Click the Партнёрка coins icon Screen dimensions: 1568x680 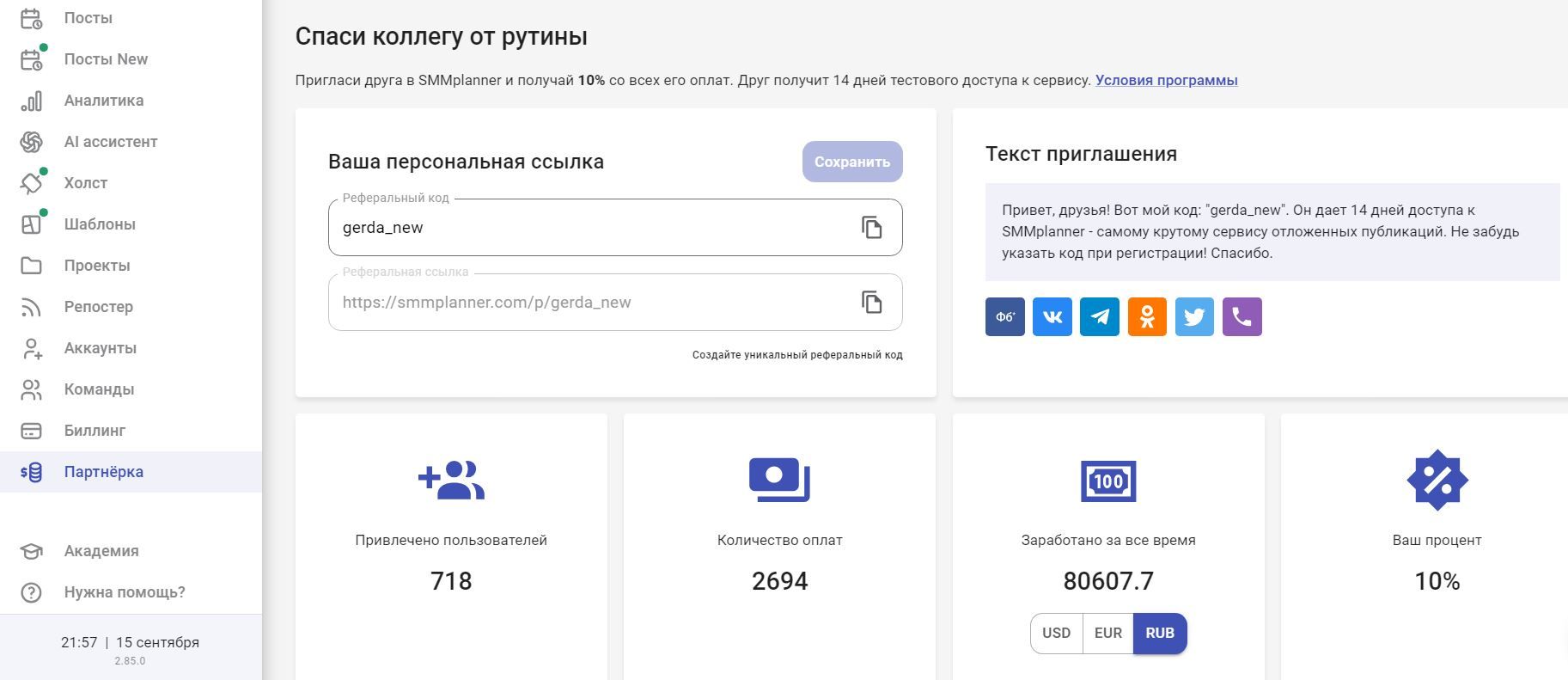click(x=31, y=472)
